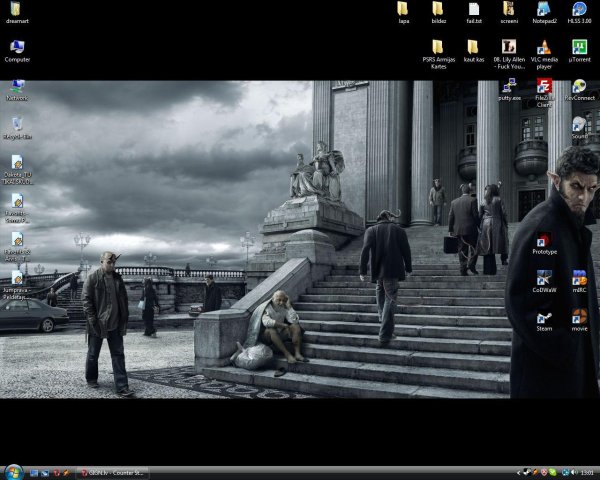Select the Lily Allen music file
The image size is (600, 480).
(x=508, y=47)
